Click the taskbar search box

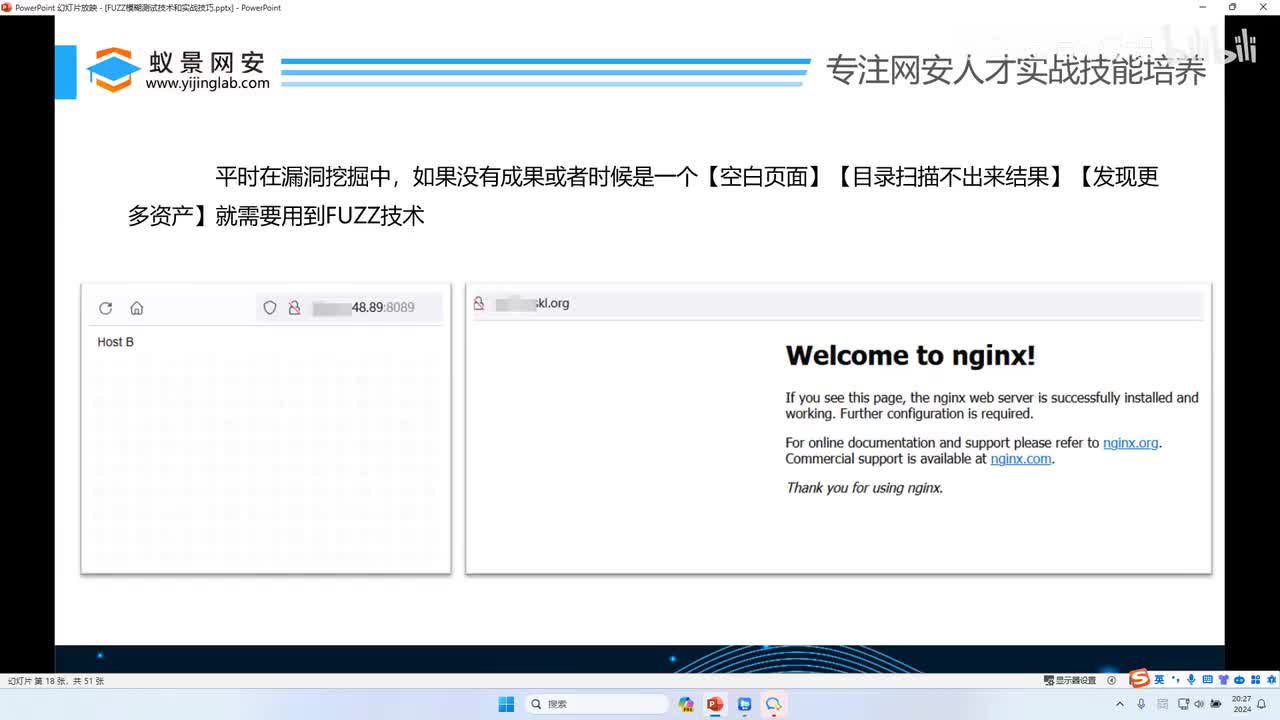coord(596,704)
